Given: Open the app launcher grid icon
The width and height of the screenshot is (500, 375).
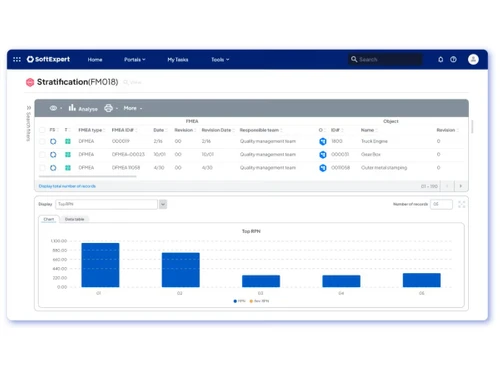Looking at the screenshot, I should [17, 59].
